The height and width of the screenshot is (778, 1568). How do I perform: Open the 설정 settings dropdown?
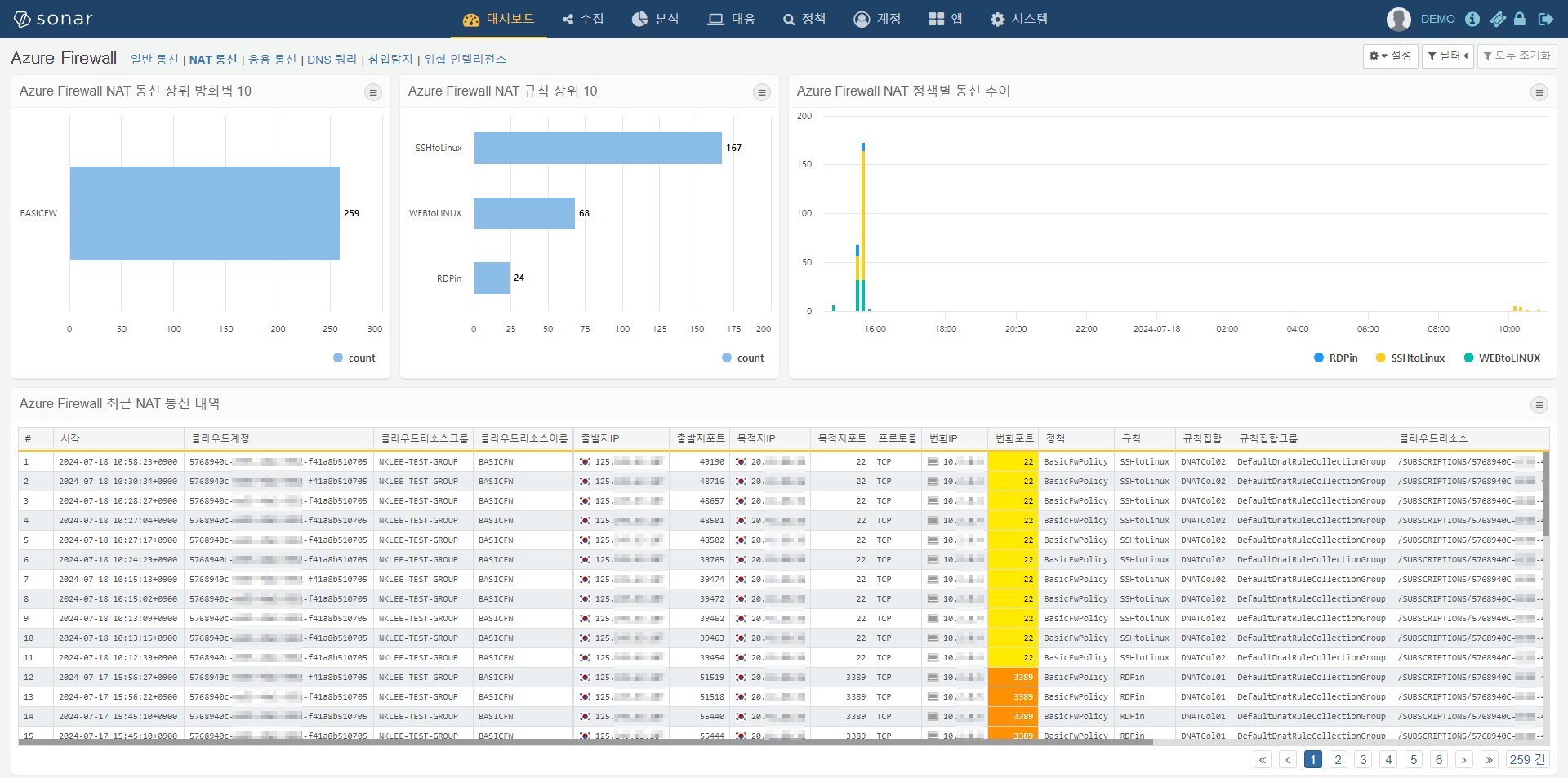coord(1390,56)
